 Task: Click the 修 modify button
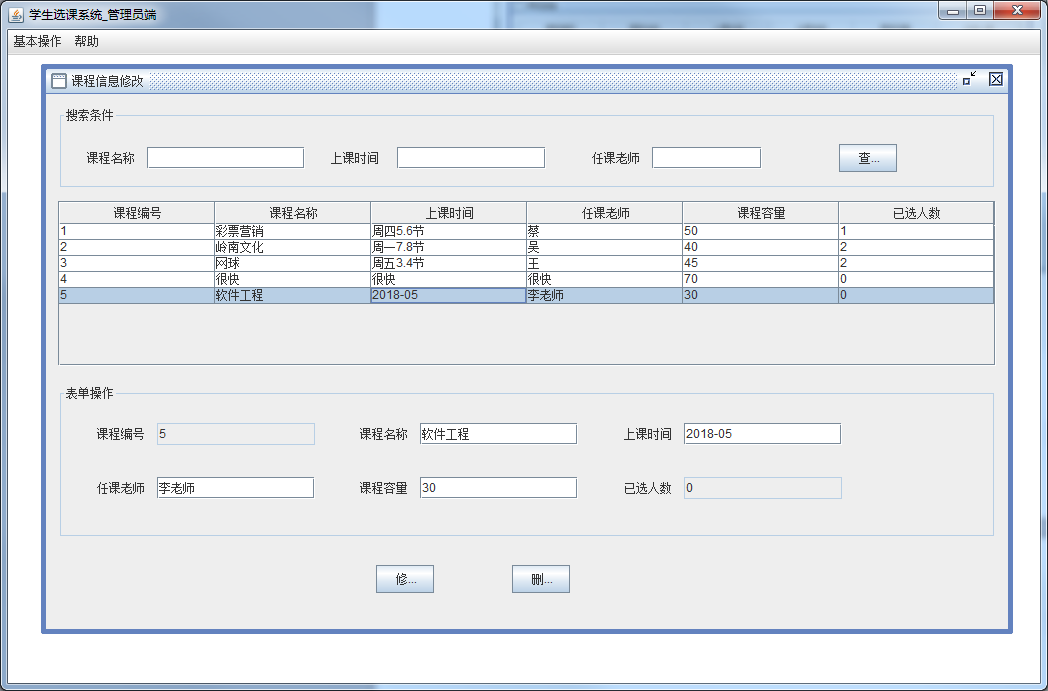coord(404,578)
